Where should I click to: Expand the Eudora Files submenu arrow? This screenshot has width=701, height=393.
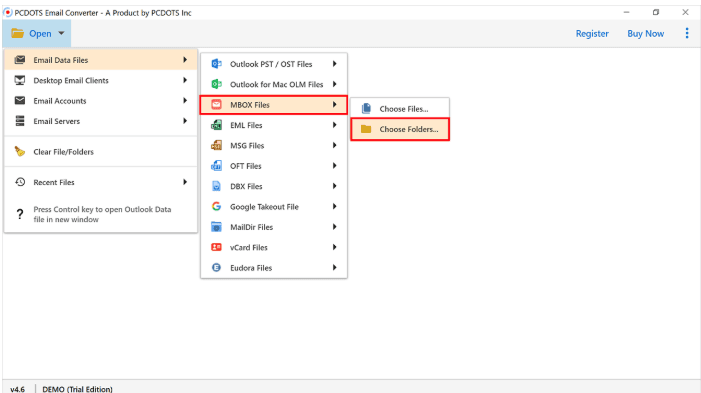click(x=334, y=268)
